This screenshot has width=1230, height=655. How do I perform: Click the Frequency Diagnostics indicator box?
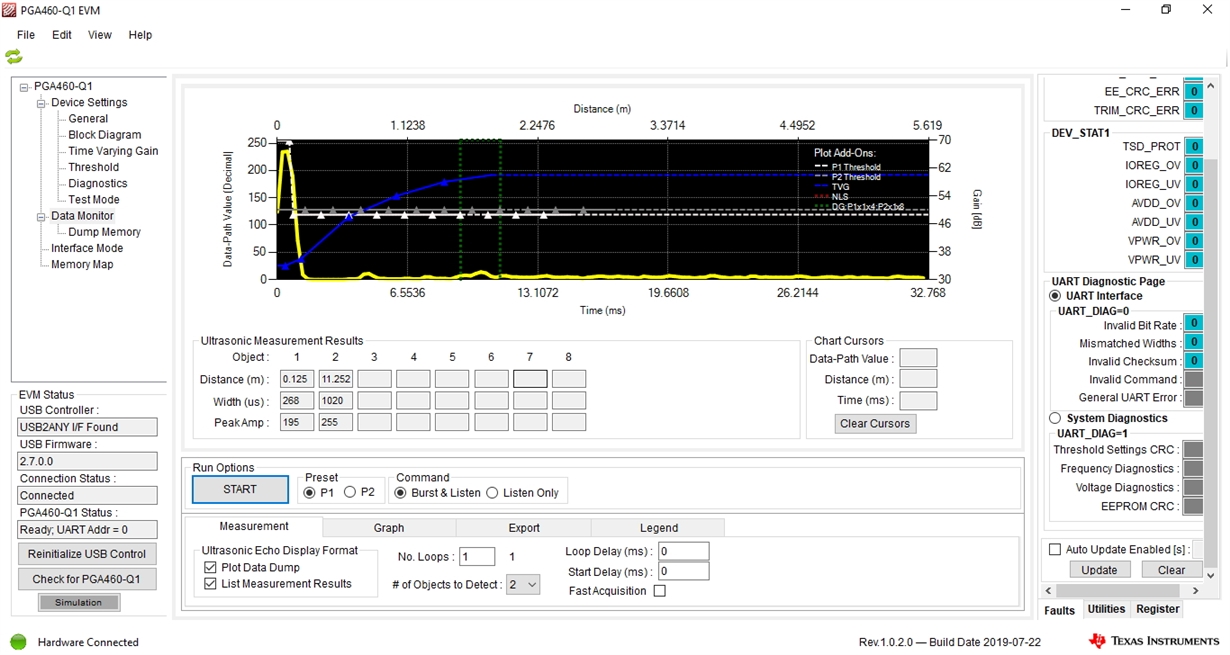(x=1193, y=469)
